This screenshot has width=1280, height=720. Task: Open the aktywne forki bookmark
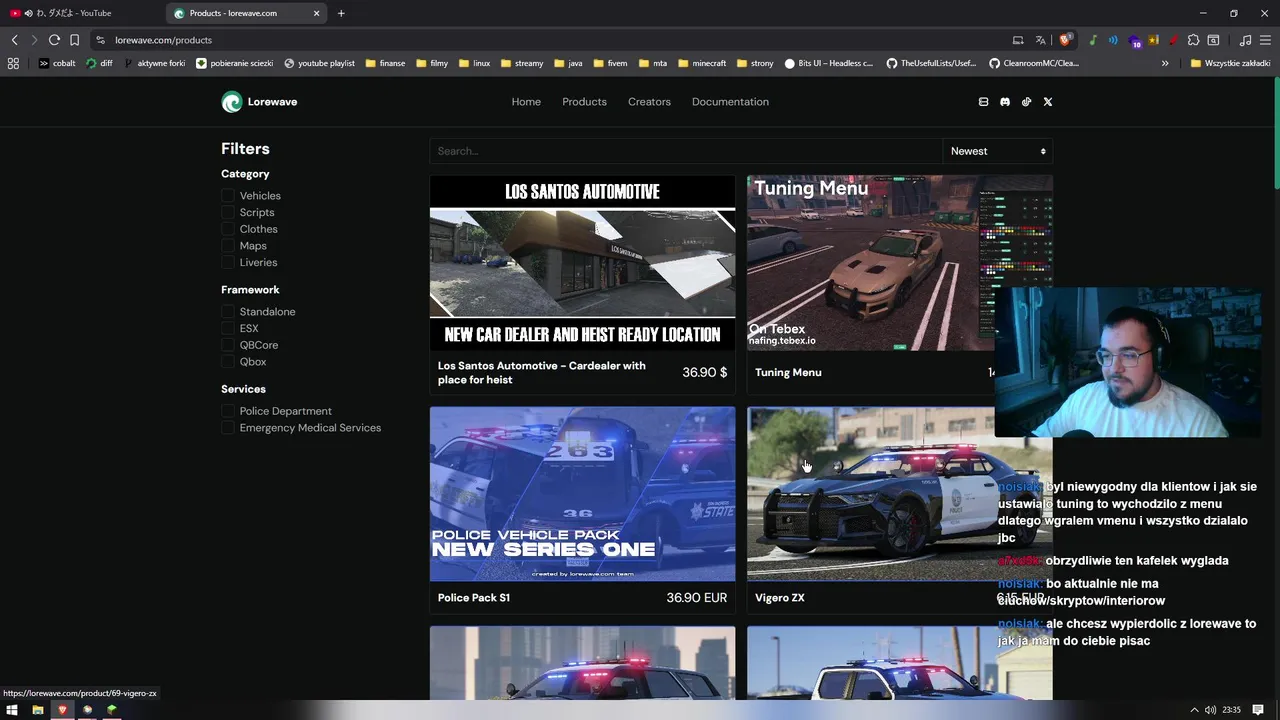coord(155,63)
